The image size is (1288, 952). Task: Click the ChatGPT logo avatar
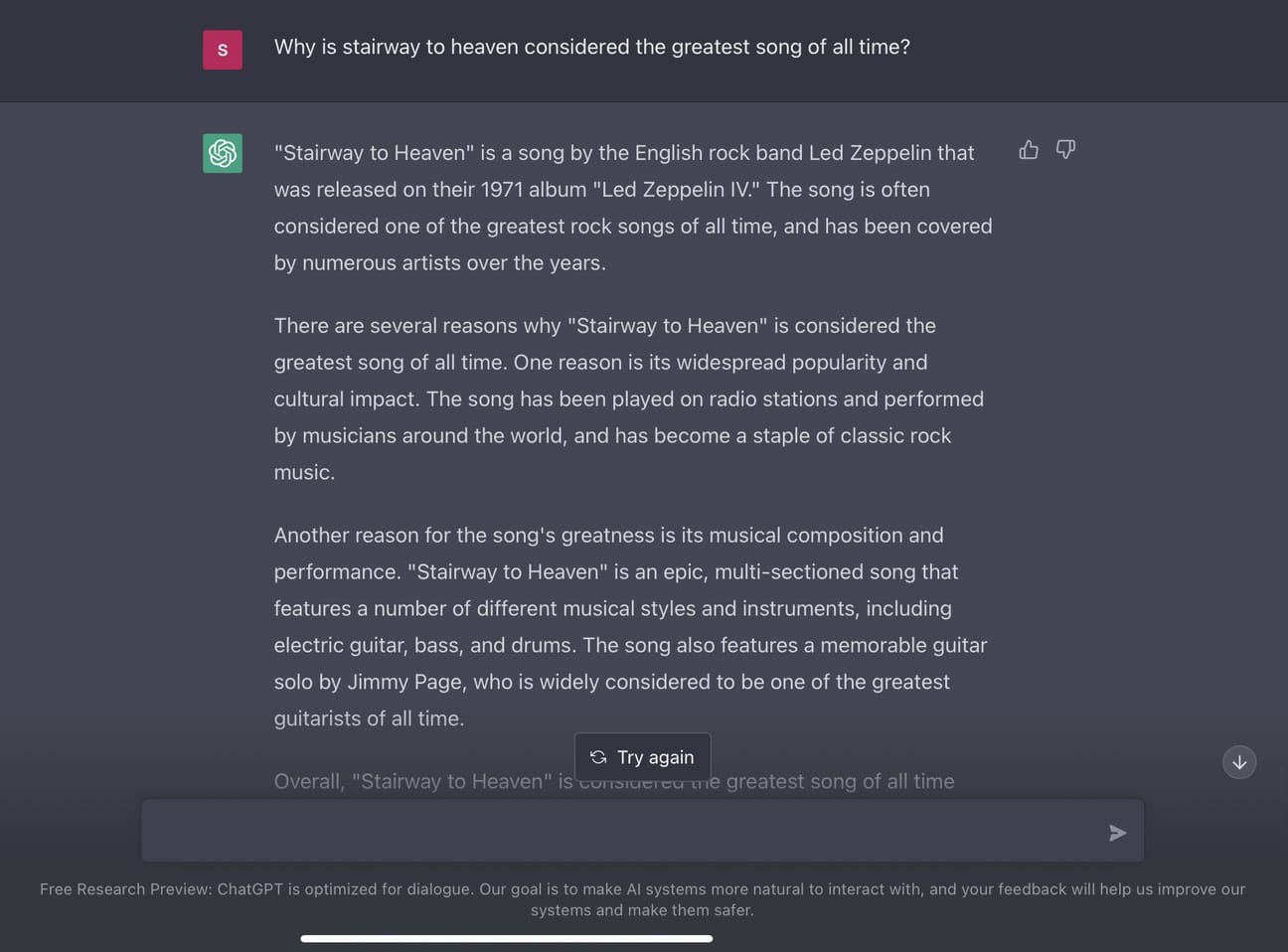click(x=223, y=153)
